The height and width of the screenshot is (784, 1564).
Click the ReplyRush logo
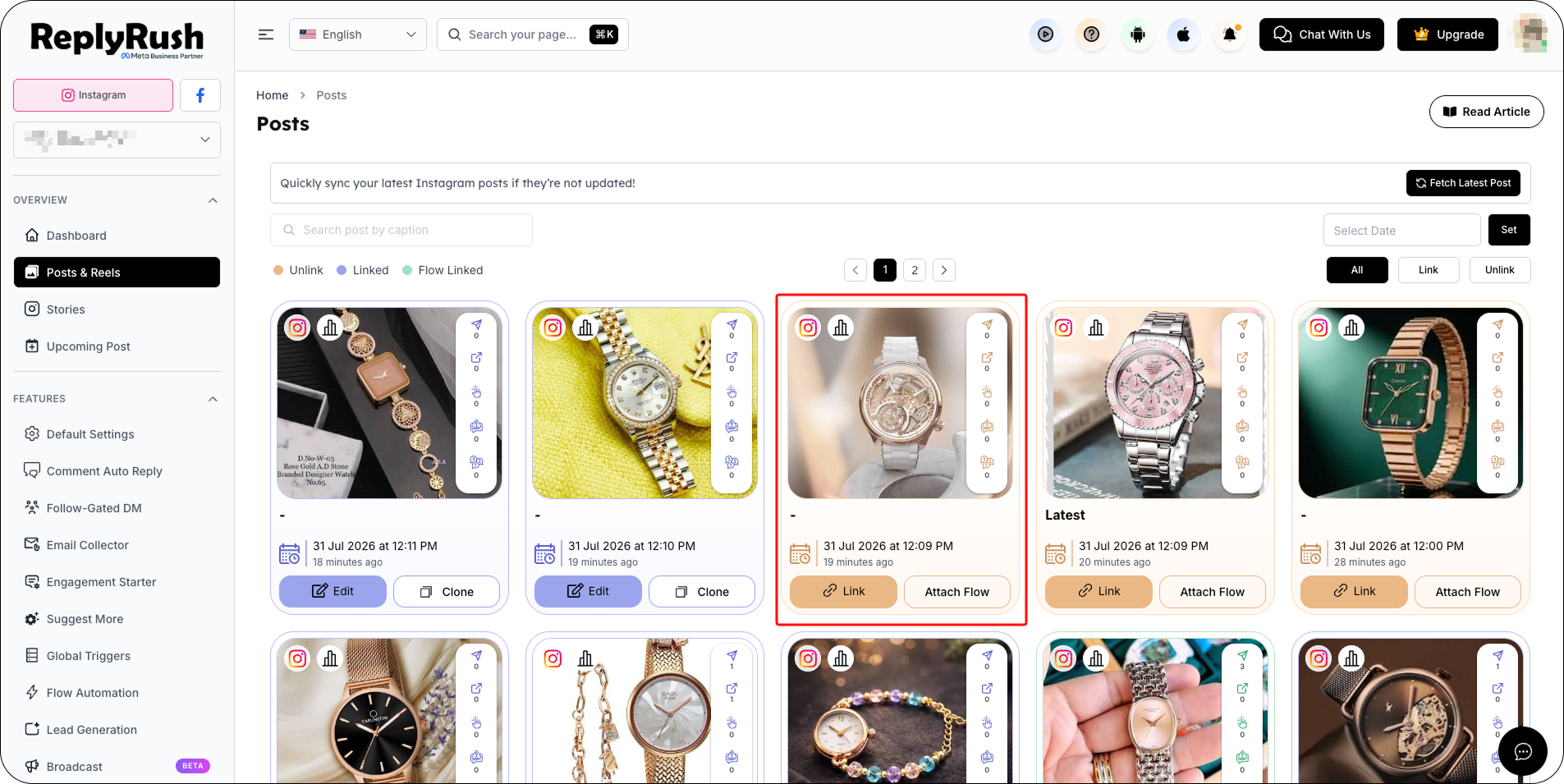(117, 39)
